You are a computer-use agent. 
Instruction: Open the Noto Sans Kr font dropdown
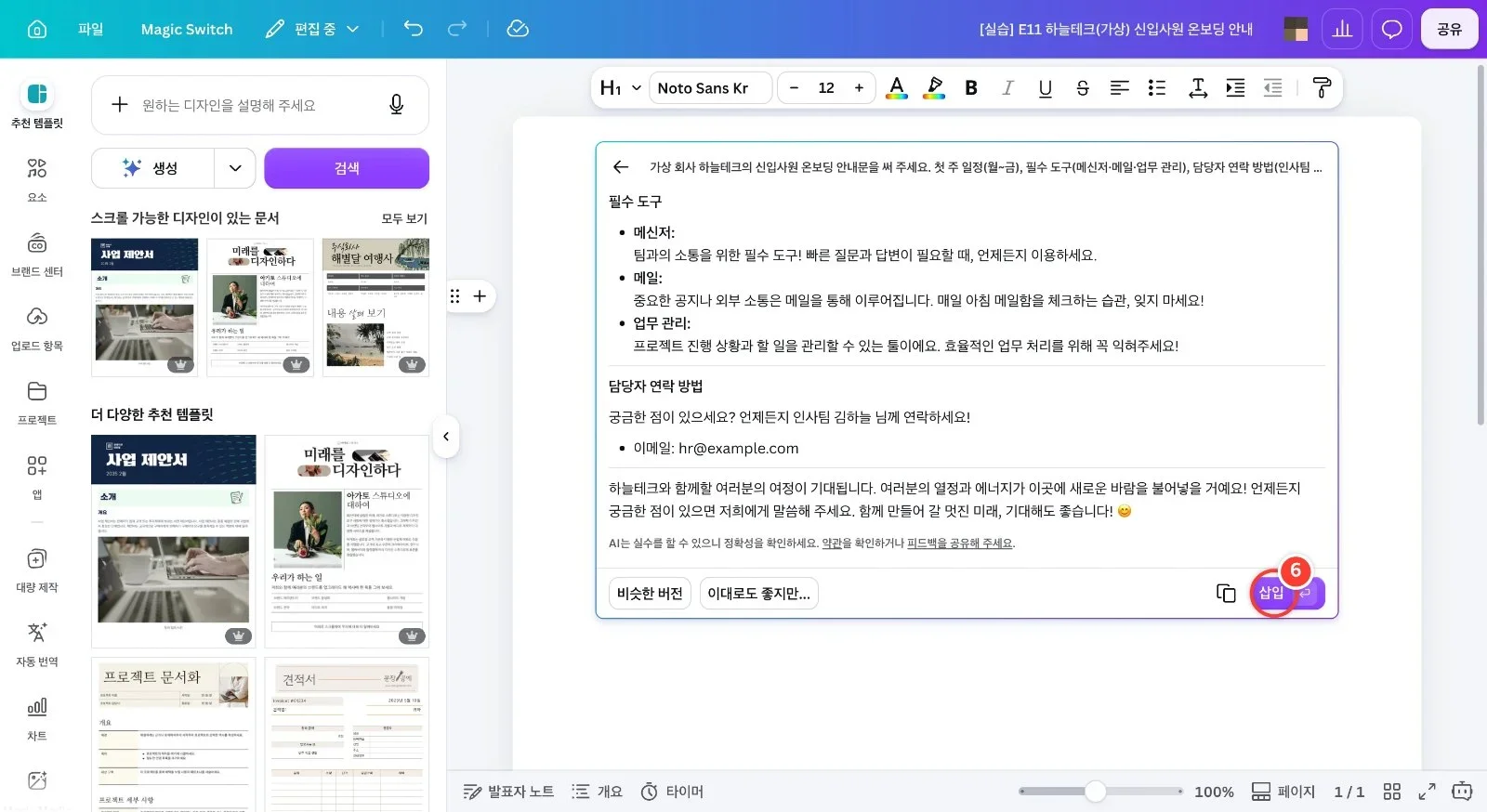click(x=710, y=88)
